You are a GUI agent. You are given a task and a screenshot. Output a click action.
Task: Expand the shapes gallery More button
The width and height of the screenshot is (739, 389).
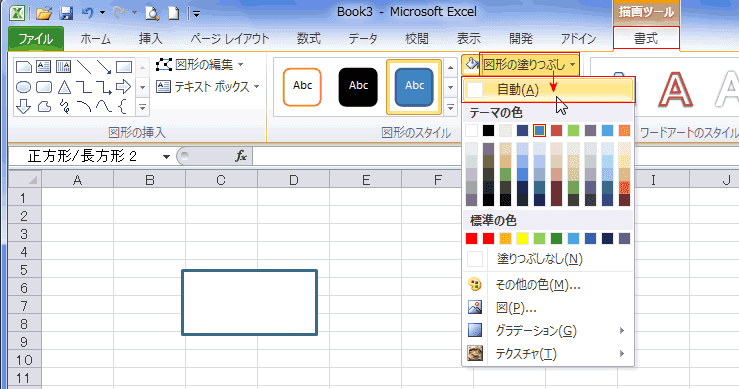click(x=142, y=107)
